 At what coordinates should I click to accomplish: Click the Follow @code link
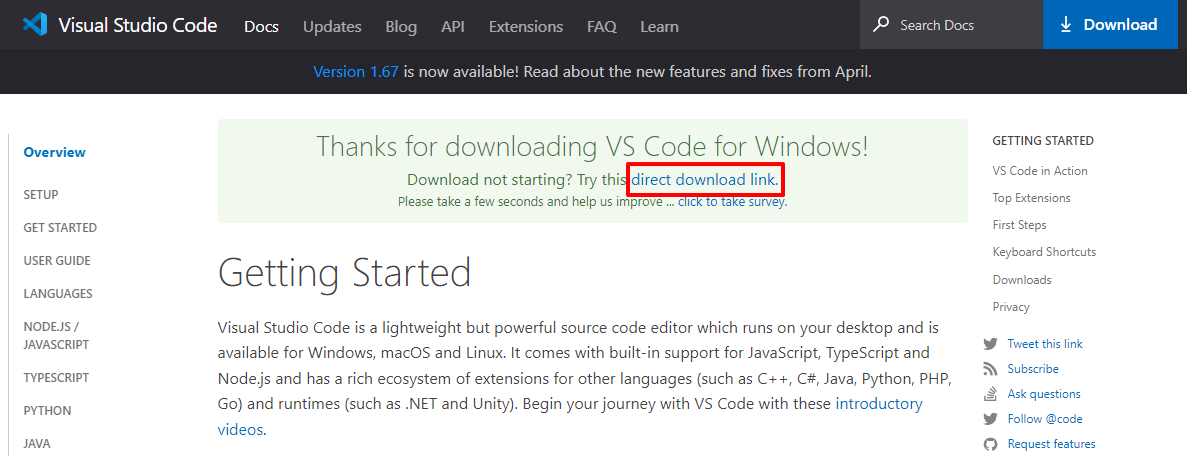click(1045, 419)
